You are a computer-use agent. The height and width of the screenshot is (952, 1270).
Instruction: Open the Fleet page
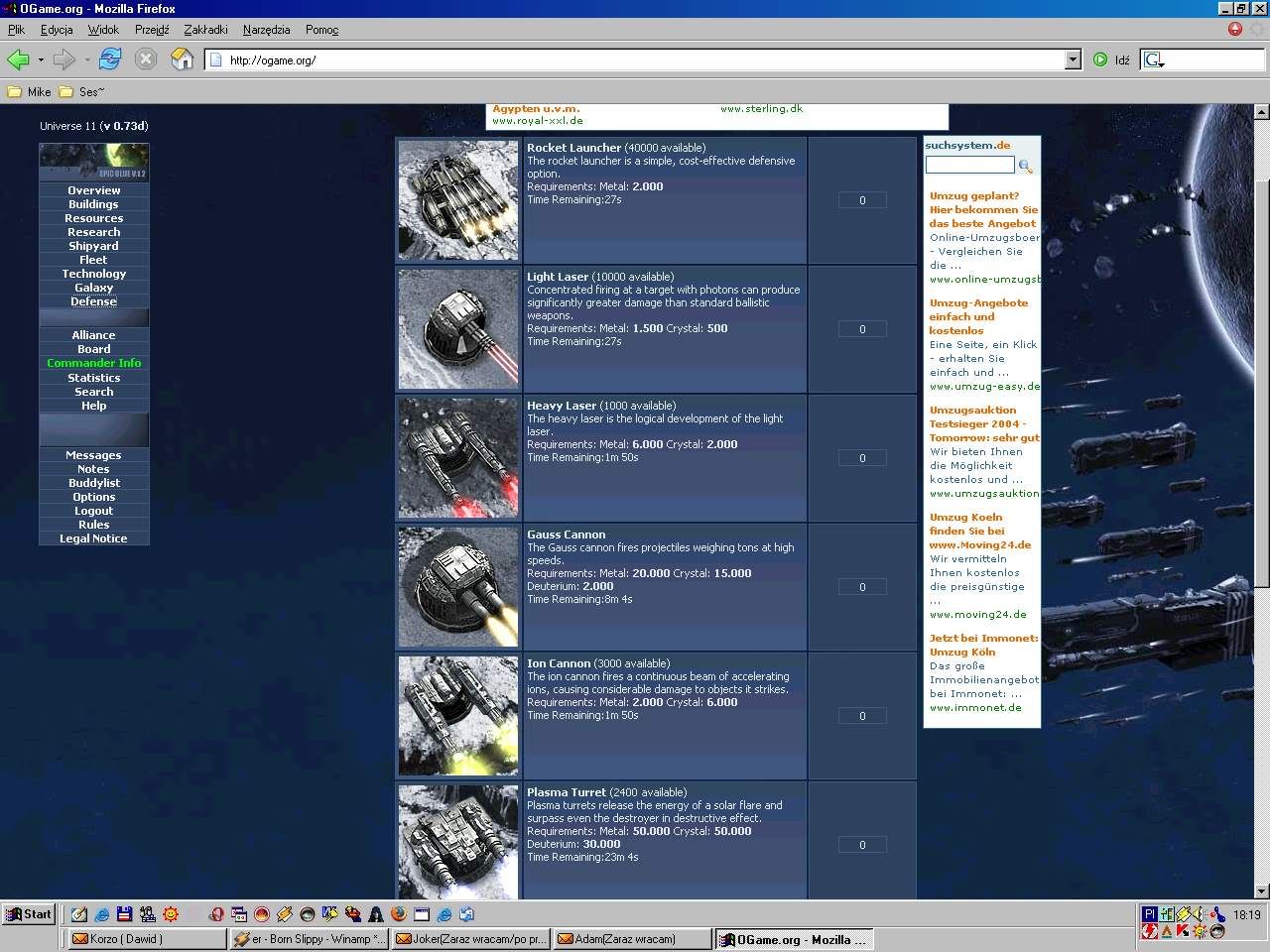94,260
